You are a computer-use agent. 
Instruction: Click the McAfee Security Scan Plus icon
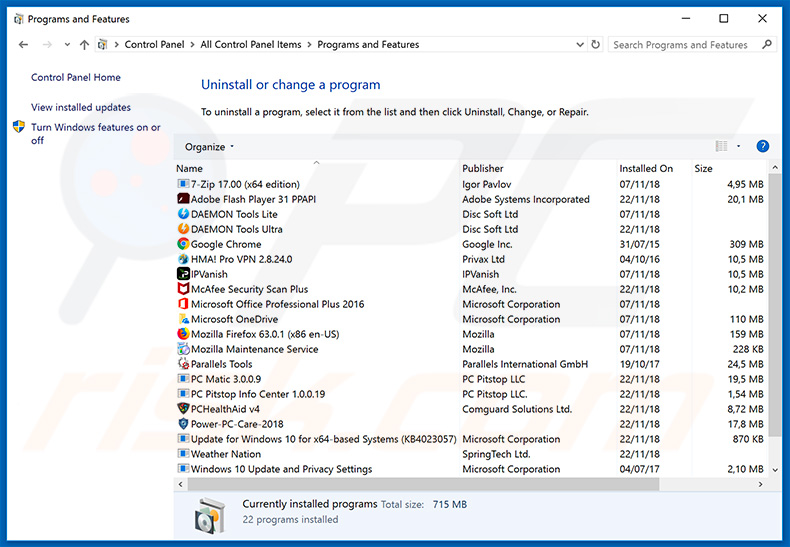click(183, 289)
